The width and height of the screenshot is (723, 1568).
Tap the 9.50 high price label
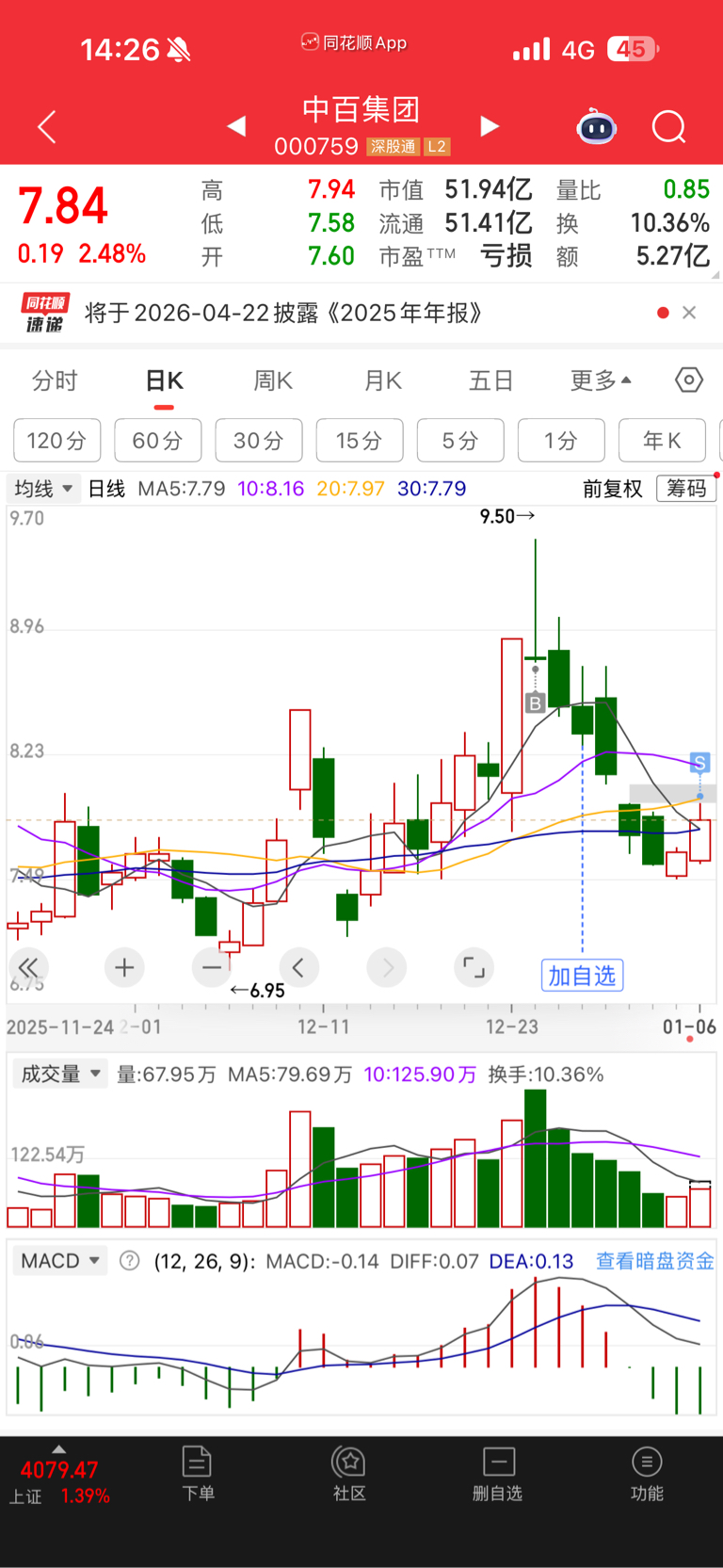507,516
